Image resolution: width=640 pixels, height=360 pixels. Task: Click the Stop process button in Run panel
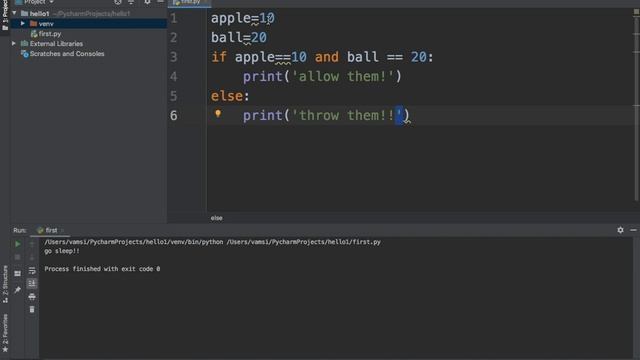(18, 258)
